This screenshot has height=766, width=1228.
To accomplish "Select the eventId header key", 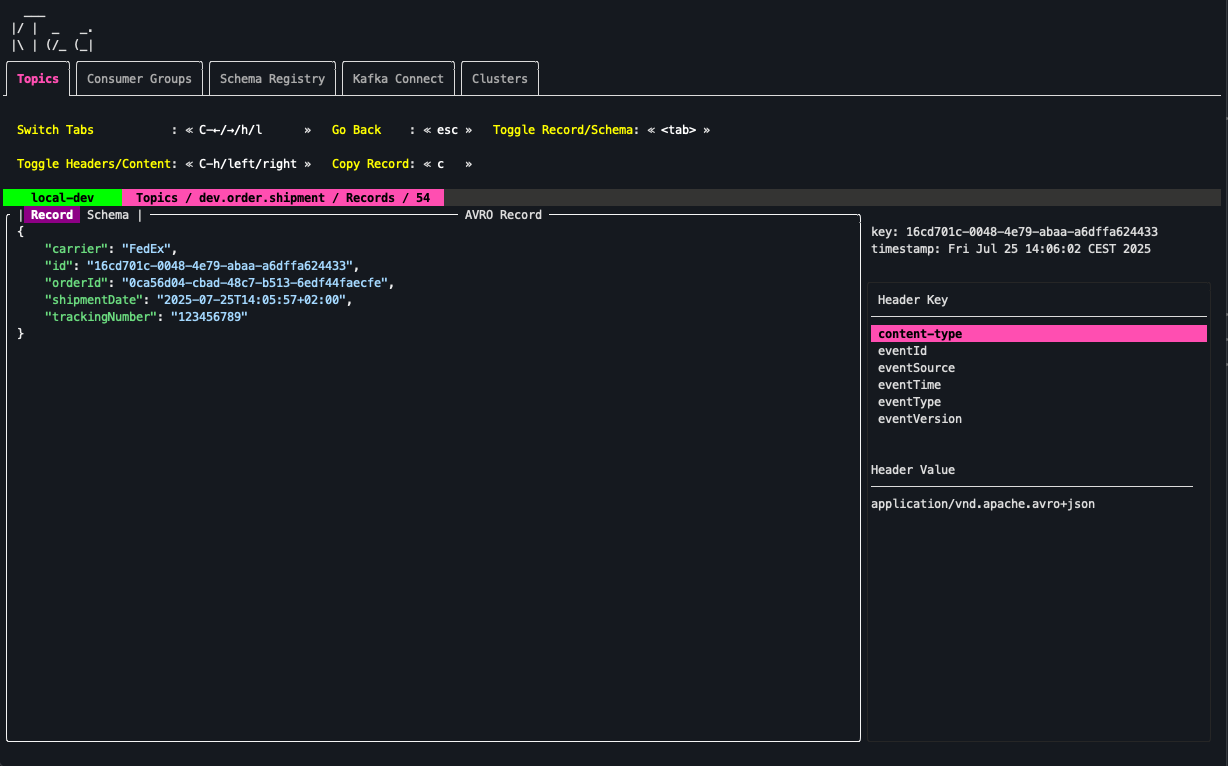I will pos(902,350).
